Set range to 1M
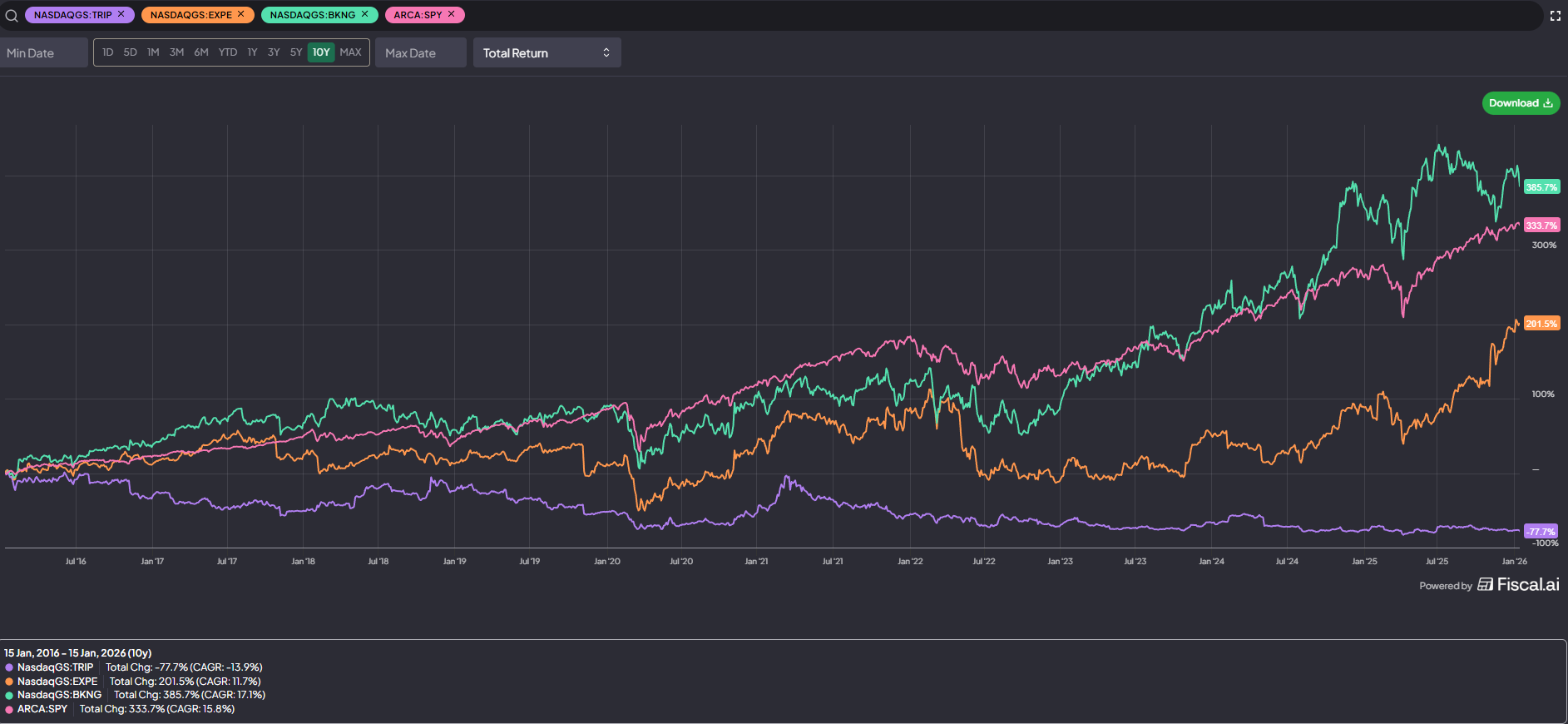This screenshot has height=724, width=1568. (x=153, y=52)
